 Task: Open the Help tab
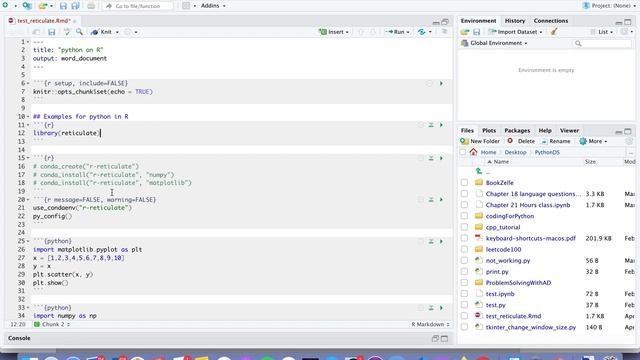(x=545, y=131)
